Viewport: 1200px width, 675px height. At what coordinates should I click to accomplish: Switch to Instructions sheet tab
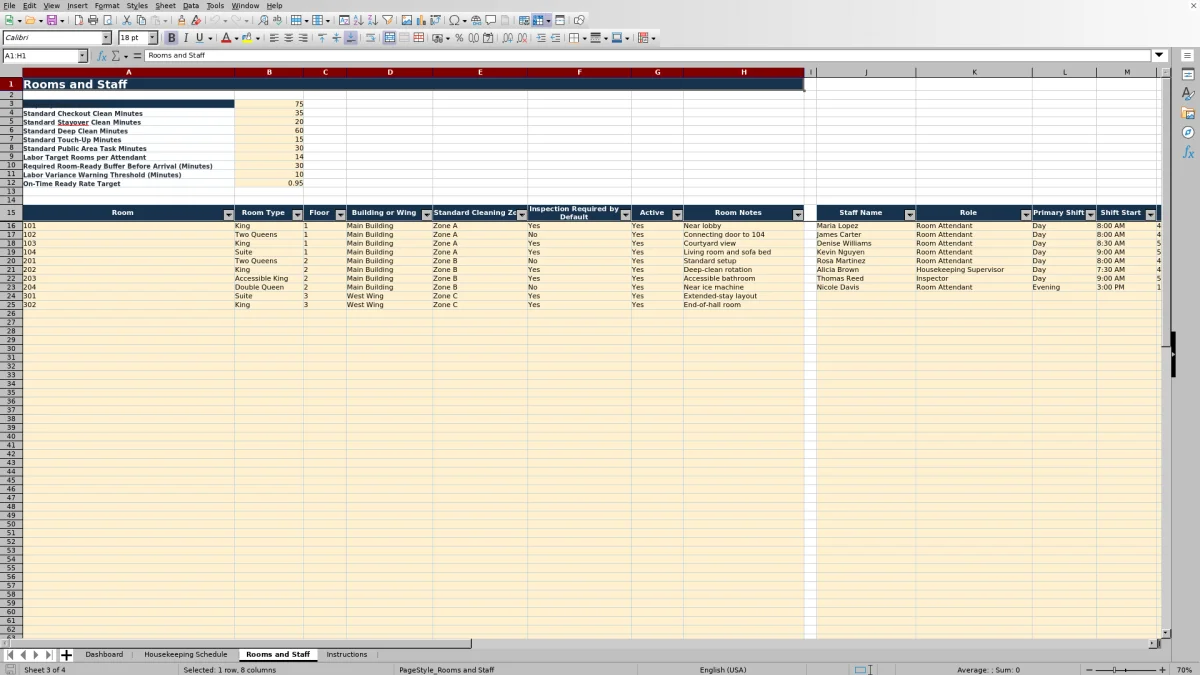pos(347,655)
